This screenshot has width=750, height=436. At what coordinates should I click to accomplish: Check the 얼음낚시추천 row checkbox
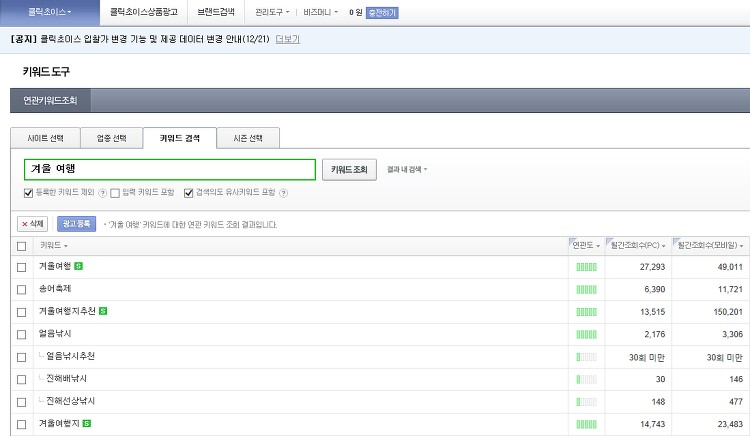tap(22, 357)
